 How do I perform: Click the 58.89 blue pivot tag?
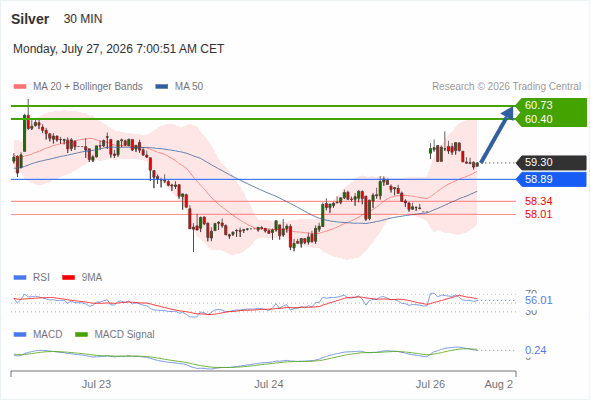(552, 179)
